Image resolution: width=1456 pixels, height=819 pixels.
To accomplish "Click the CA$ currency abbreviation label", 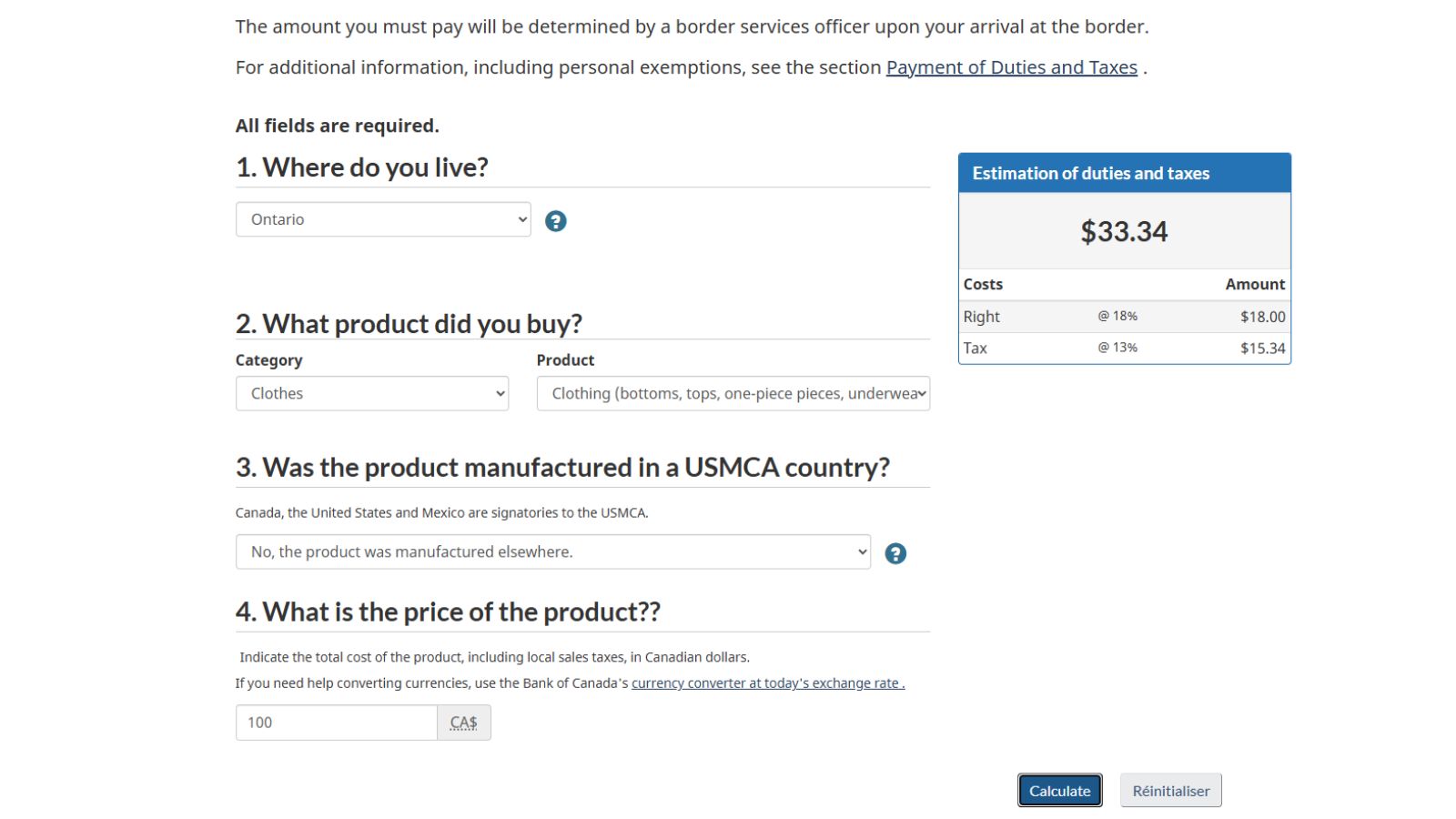I will pyautogui.click(x=464, y=723).
